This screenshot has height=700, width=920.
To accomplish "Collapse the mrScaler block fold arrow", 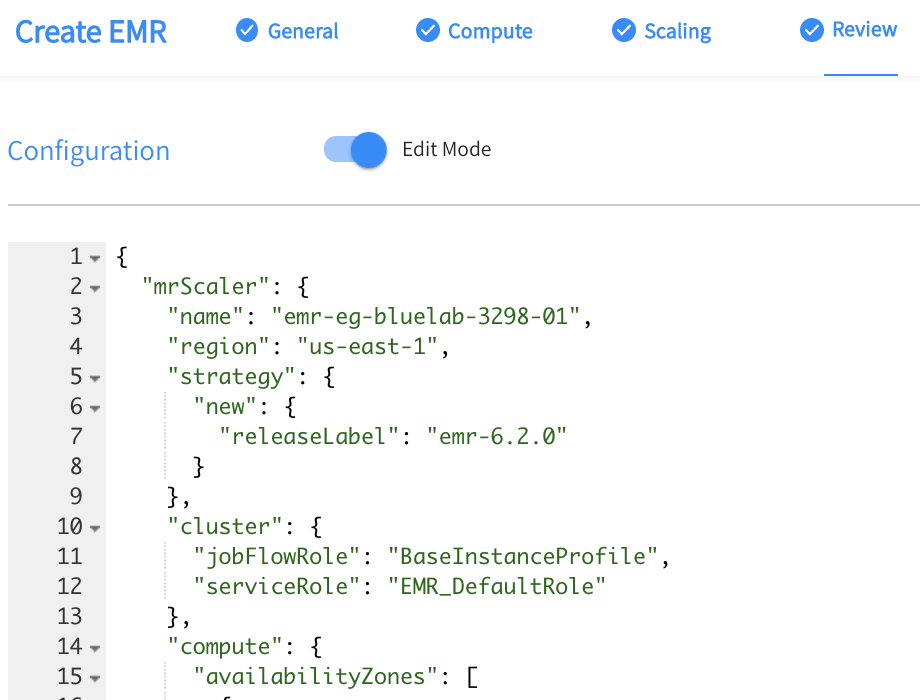I will click(95, 288).
